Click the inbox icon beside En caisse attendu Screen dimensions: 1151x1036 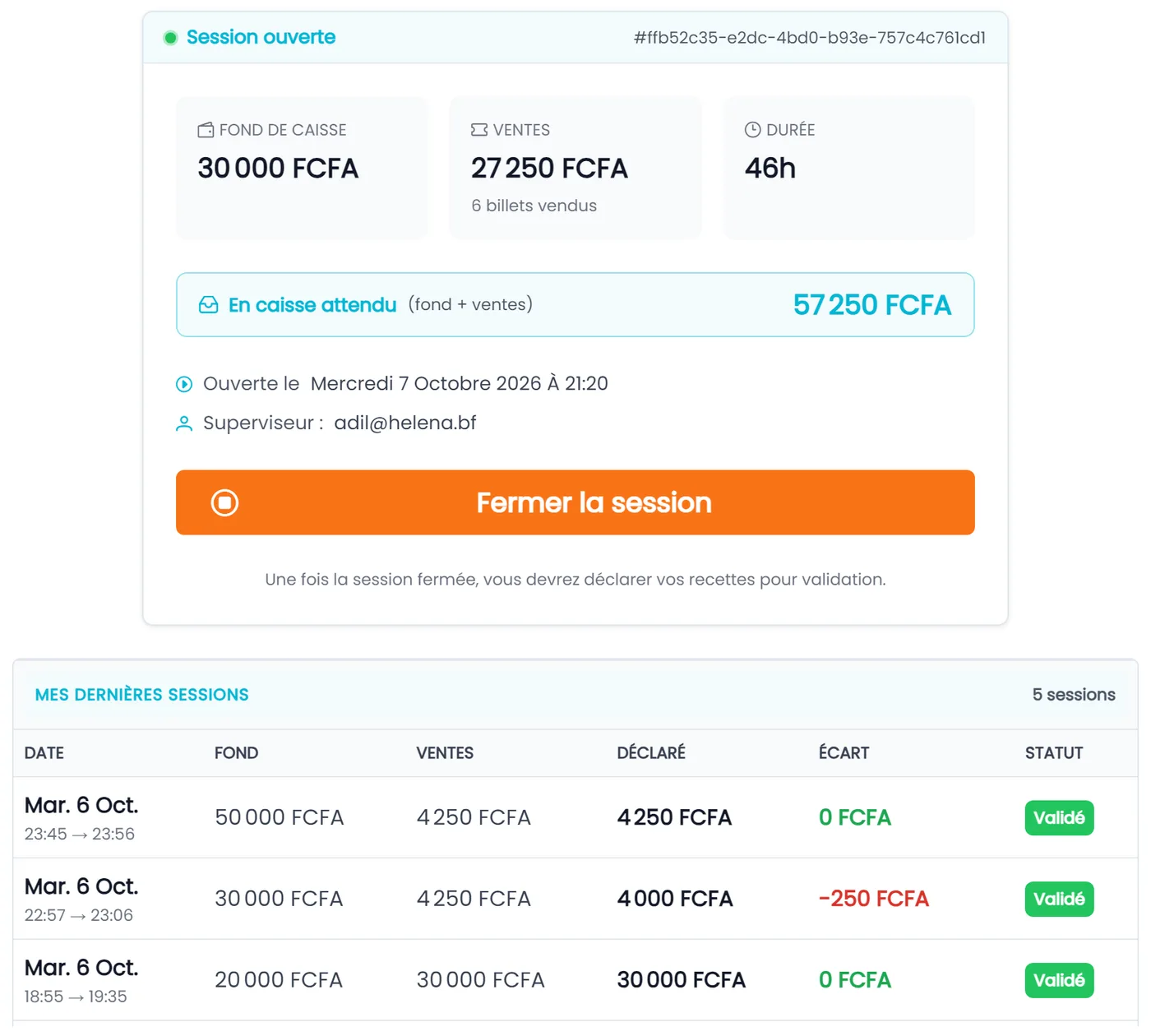pos(209,305)
